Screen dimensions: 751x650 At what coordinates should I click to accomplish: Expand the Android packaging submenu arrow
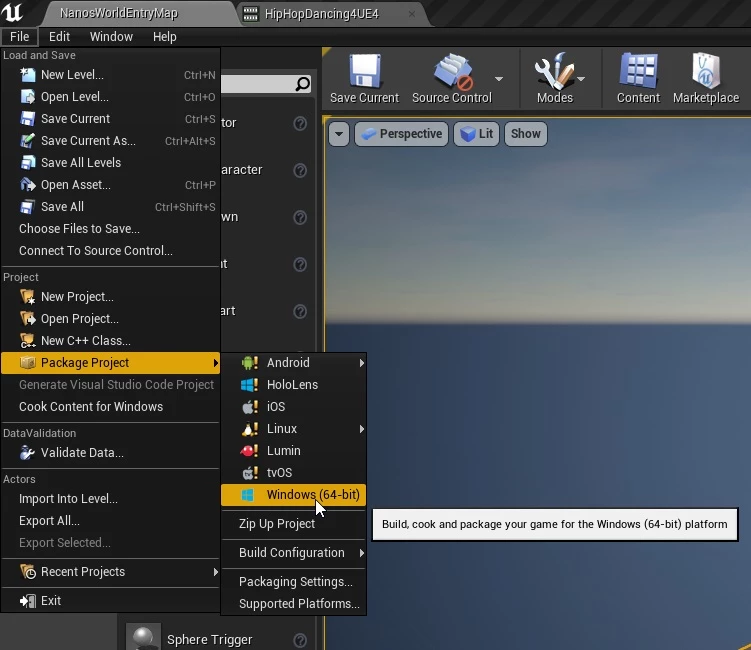tap(362, 363)
